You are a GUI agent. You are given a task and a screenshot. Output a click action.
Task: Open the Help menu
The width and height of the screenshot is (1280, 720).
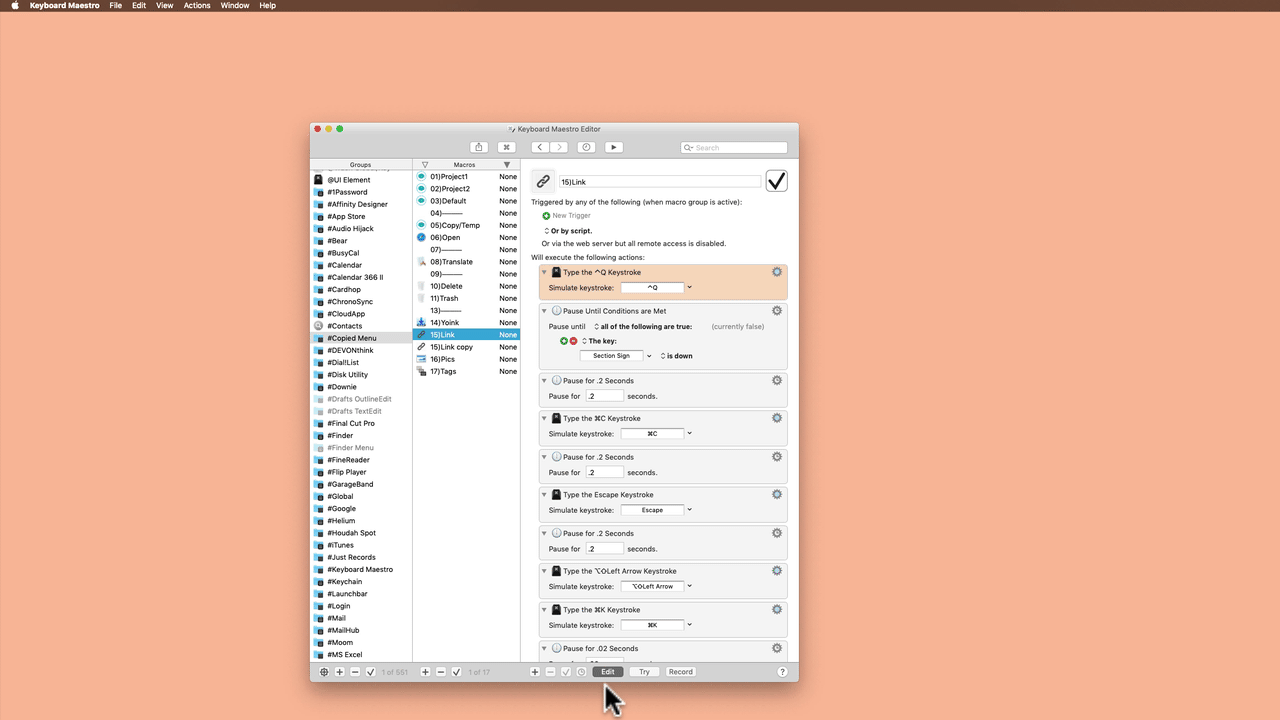pyautogui.click(x=267, y=5)
